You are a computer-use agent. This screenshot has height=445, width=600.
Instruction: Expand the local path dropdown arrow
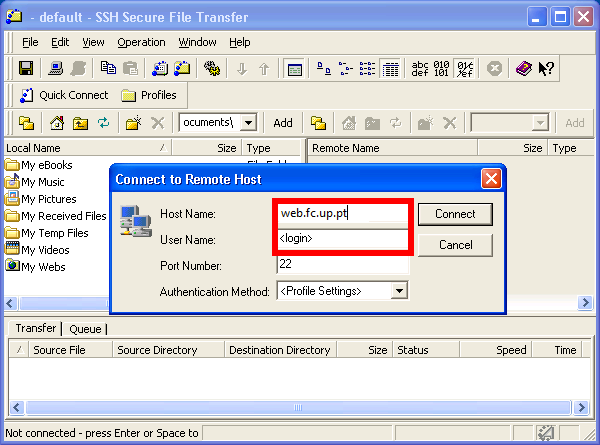pyautogui.click(x=249, y=123)
